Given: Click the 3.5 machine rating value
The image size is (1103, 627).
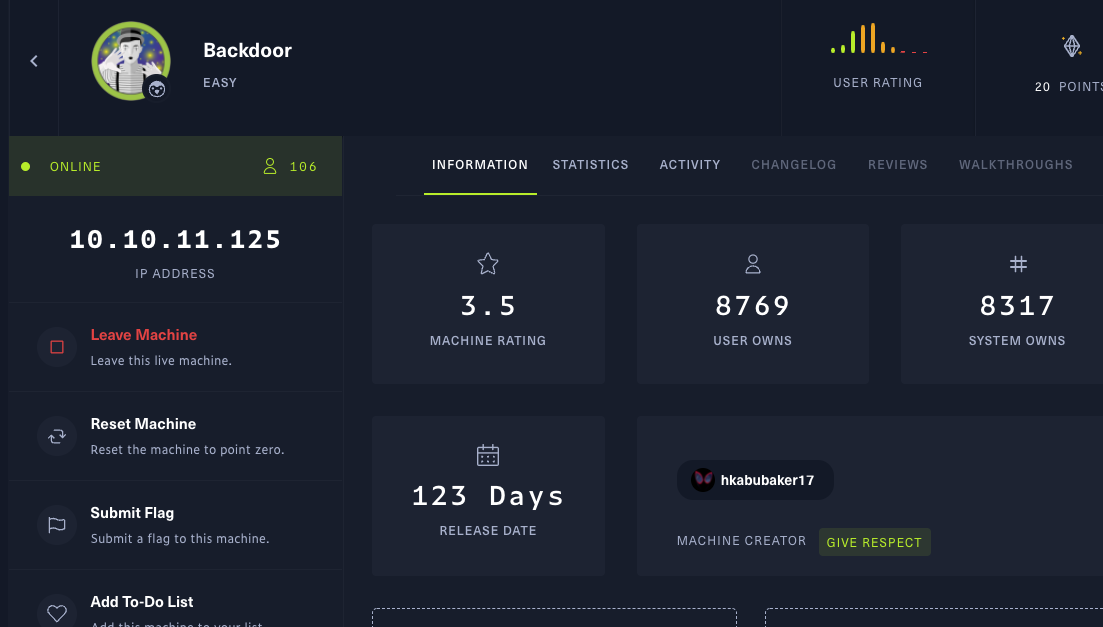Looking at the screenshot, I should [x=488, y=306].
